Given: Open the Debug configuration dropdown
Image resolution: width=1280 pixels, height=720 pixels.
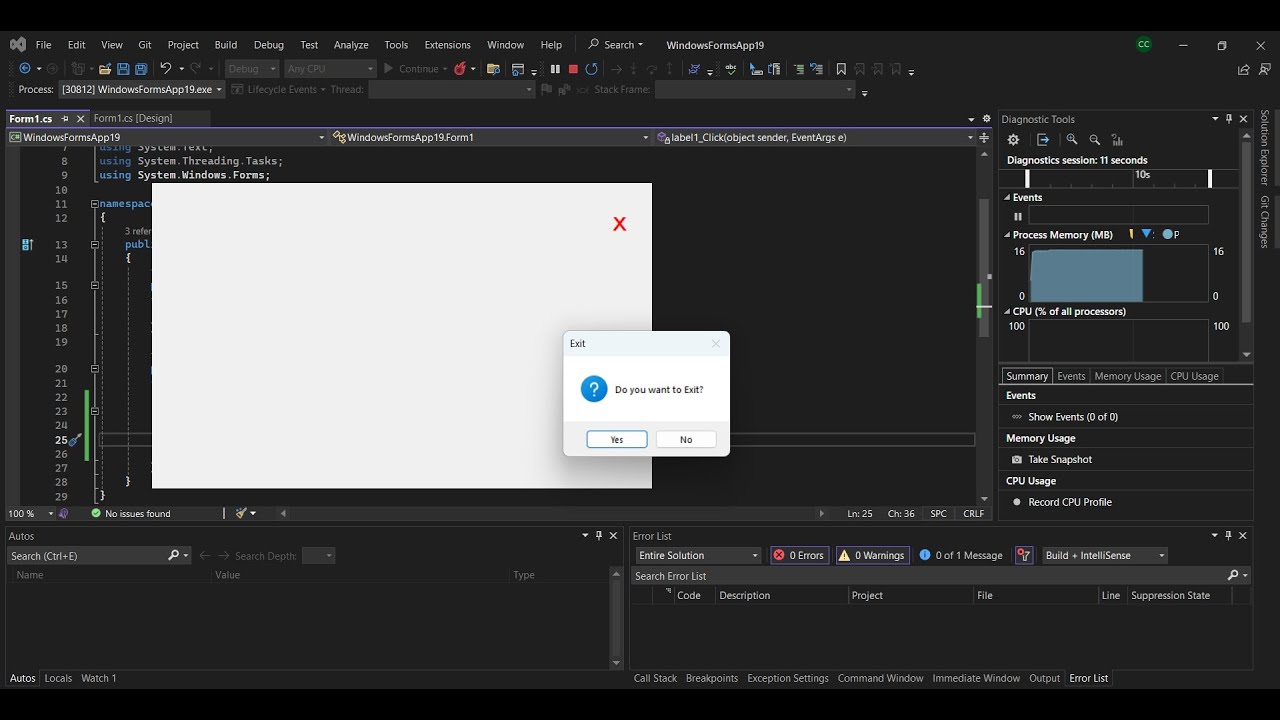Looking at the screenshot, I should coord(252,69).
